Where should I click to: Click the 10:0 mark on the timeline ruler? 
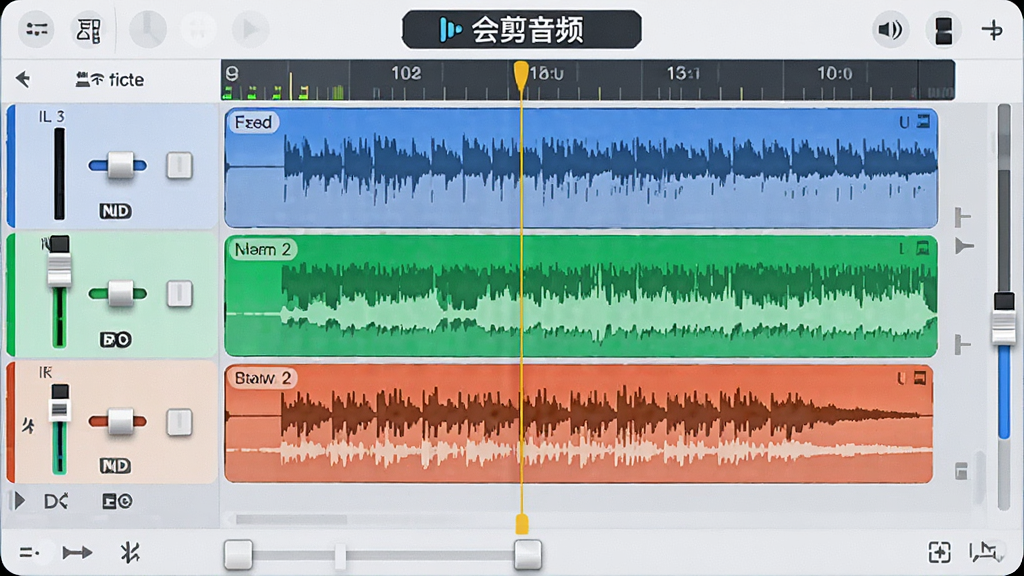click(x=835, y=73)
